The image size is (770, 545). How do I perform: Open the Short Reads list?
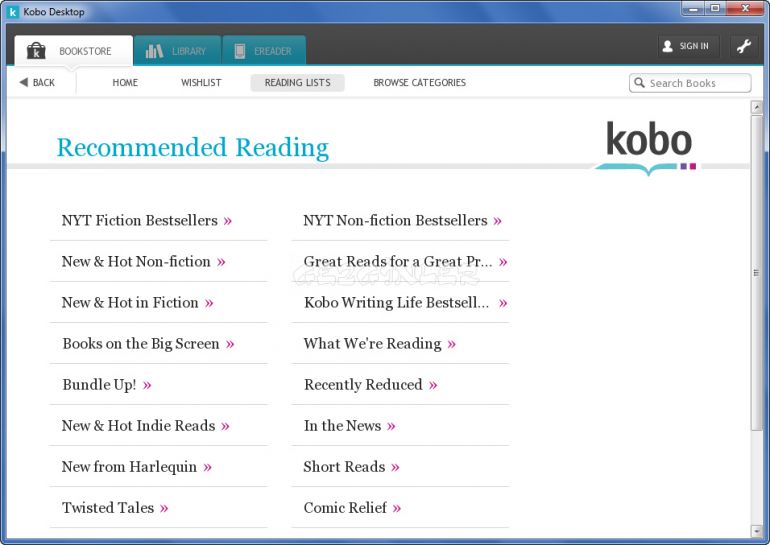[x=351, y=466]
